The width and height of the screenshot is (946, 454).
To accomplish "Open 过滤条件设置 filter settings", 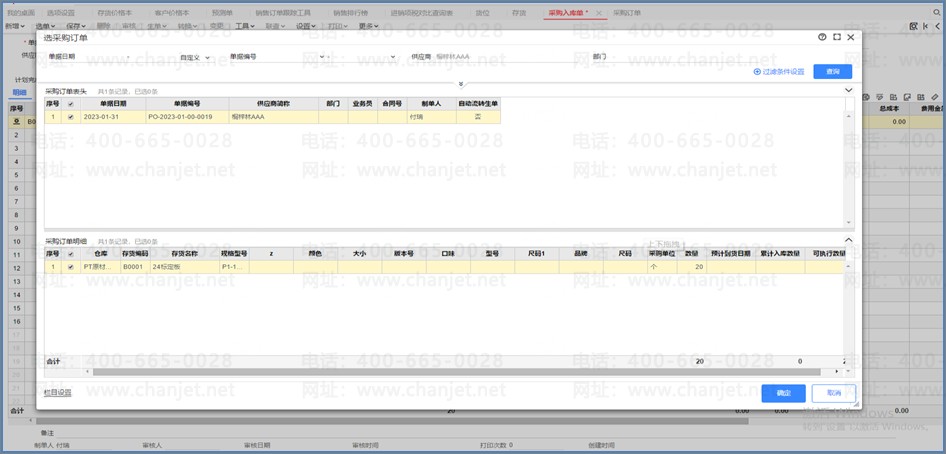I will point(779,72).
